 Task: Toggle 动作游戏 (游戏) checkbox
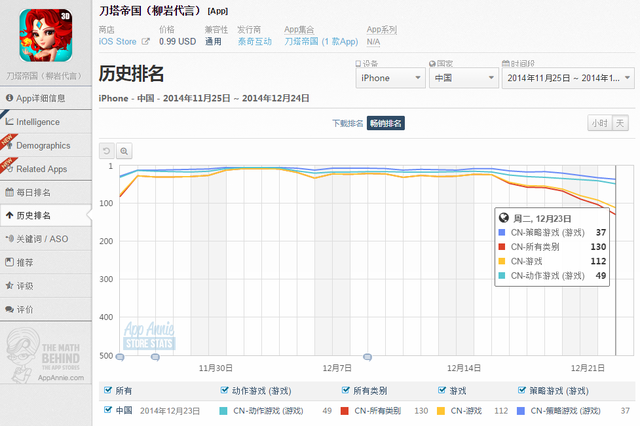tap(224, 390)
